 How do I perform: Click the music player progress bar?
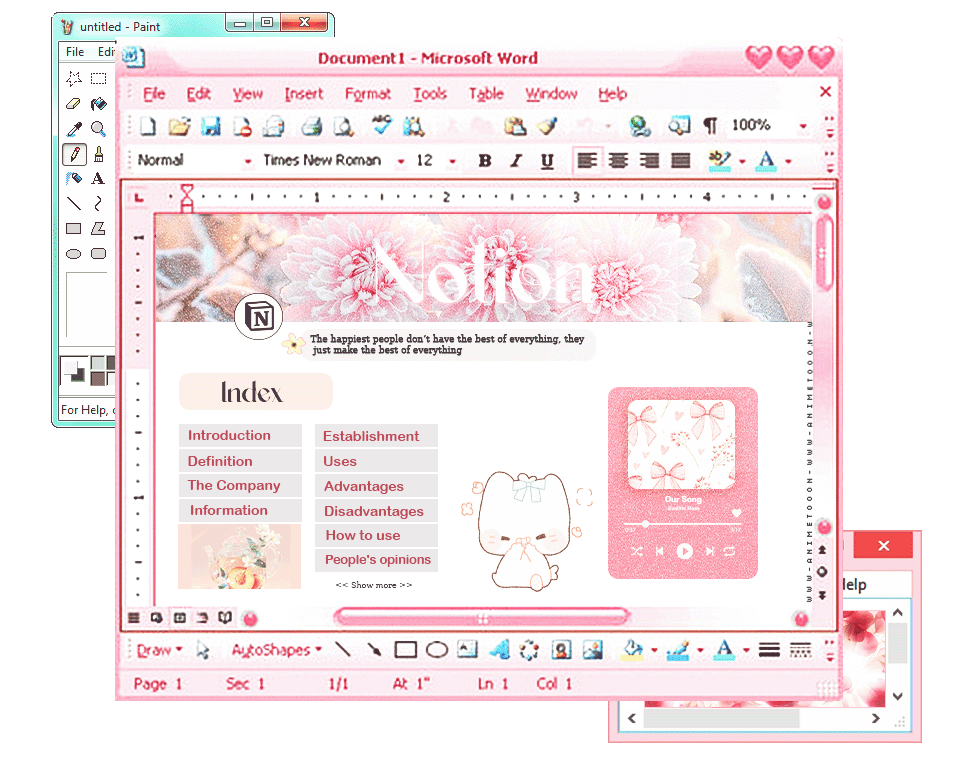[x=682, y=525]
